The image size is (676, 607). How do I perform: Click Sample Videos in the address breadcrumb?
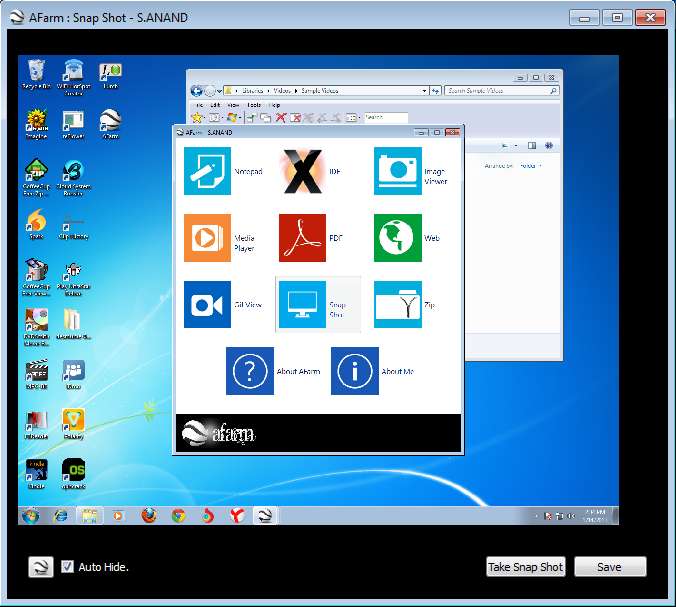click(319, 91)
